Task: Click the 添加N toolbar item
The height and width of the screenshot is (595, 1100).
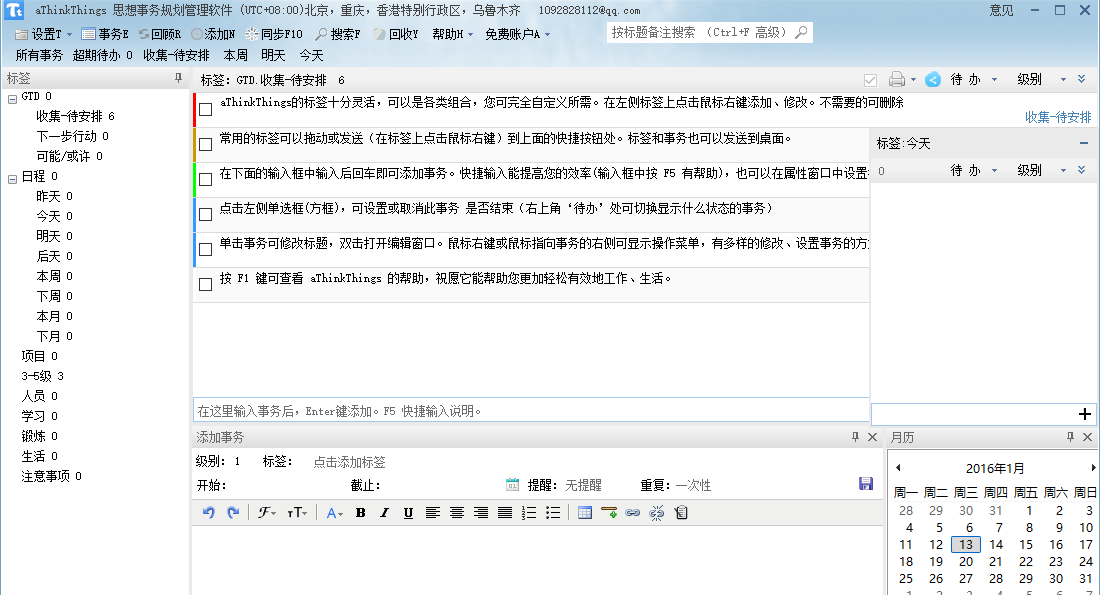Action: coord(213,34)
